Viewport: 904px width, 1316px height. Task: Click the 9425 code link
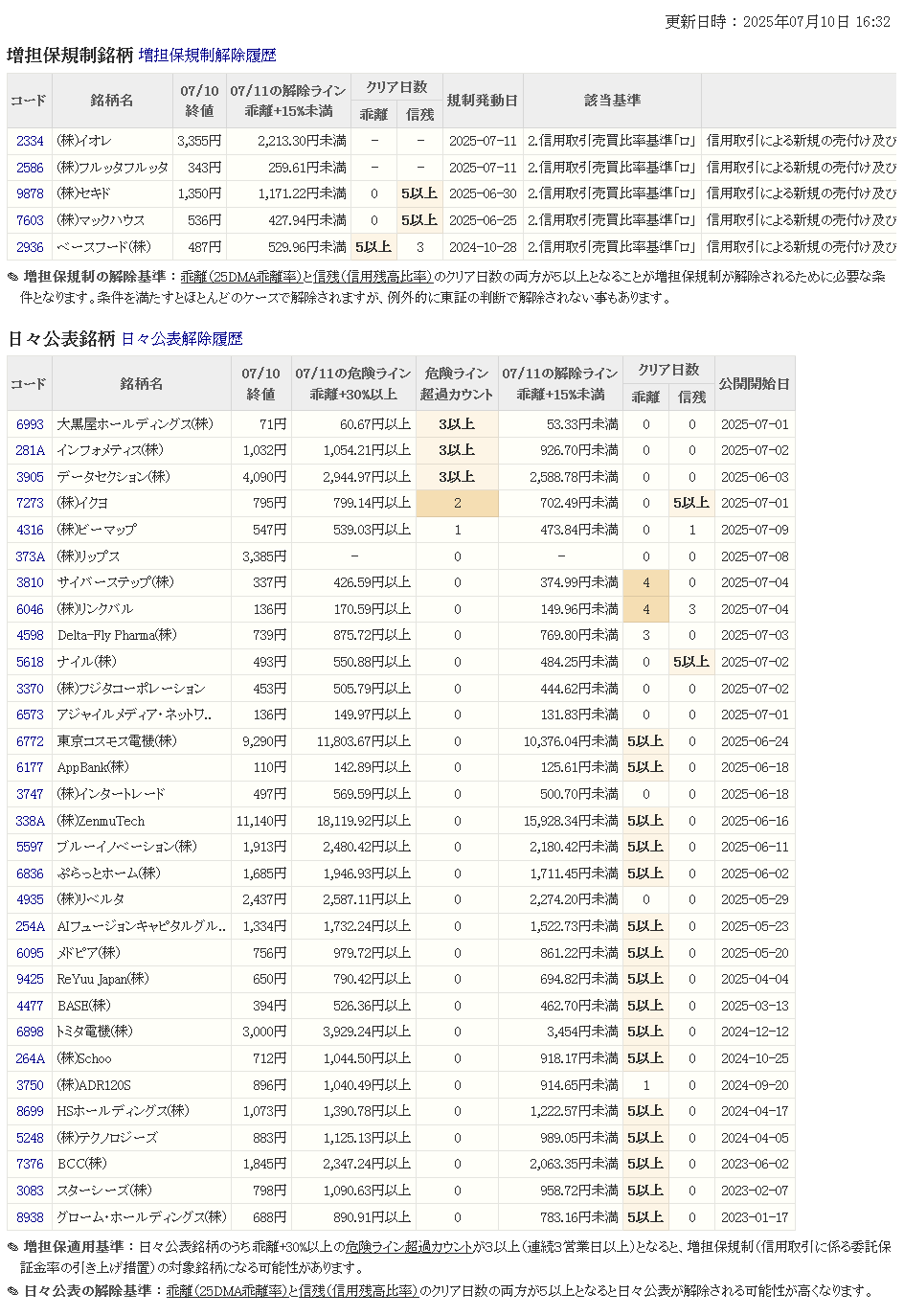click(x=30, y=979)
